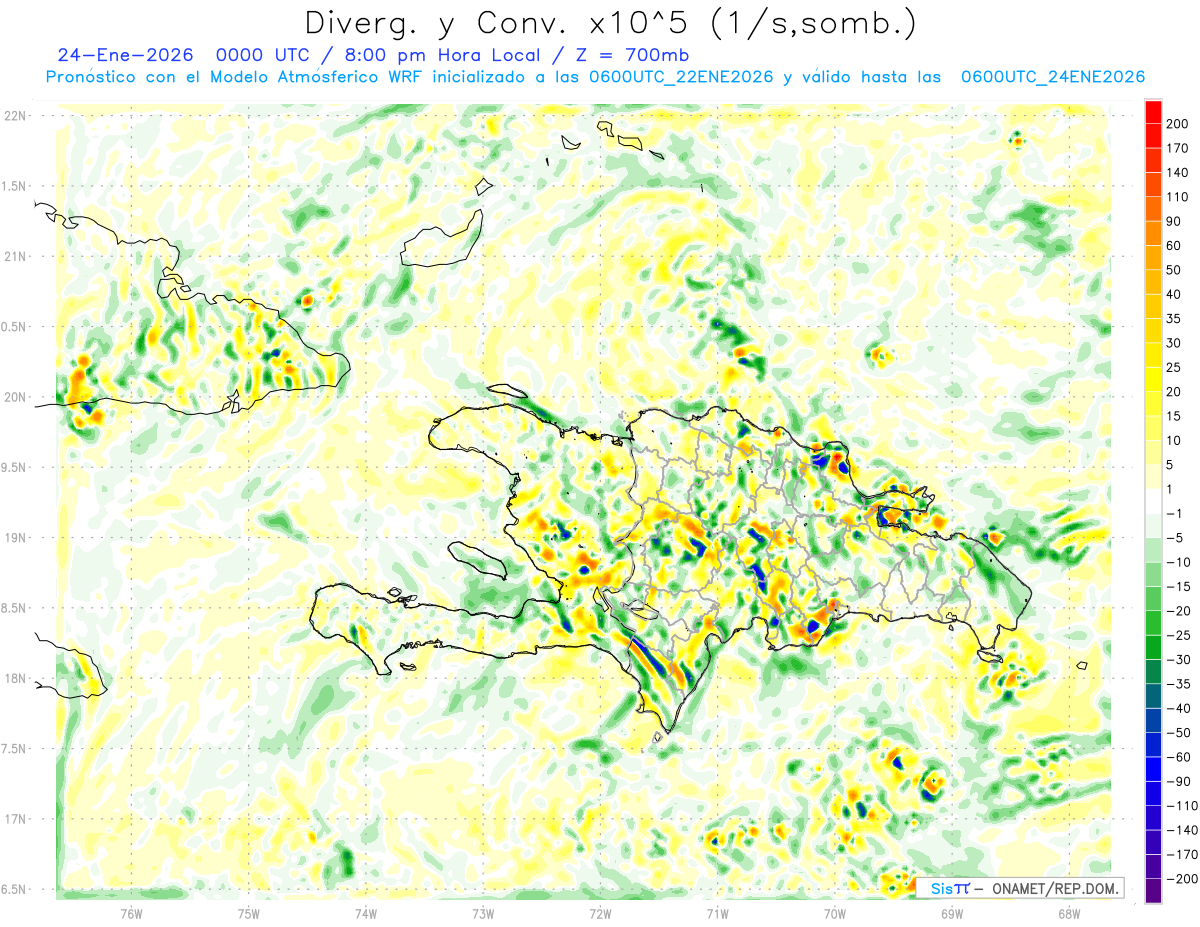Click the green color bar segment between -25 and -30
This screenshot has height=927, width=1200.
(1153, 647)
